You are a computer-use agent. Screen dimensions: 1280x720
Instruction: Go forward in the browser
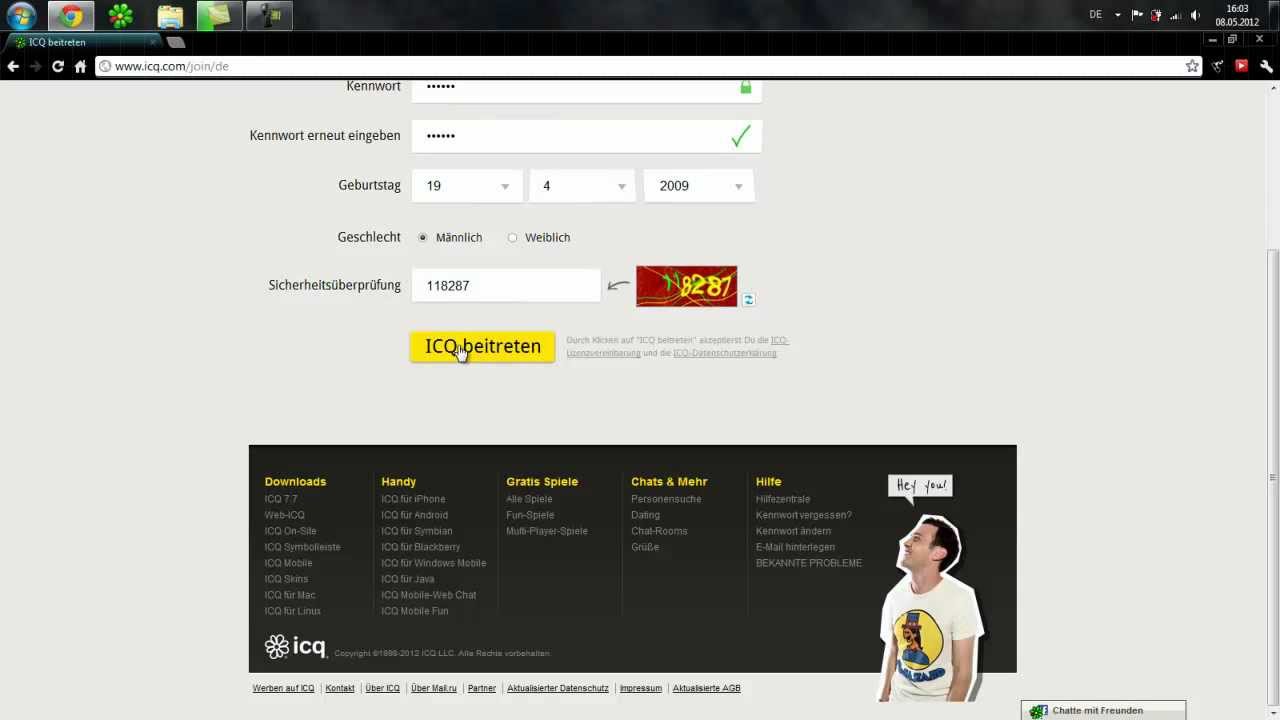(x=36, y=66)
